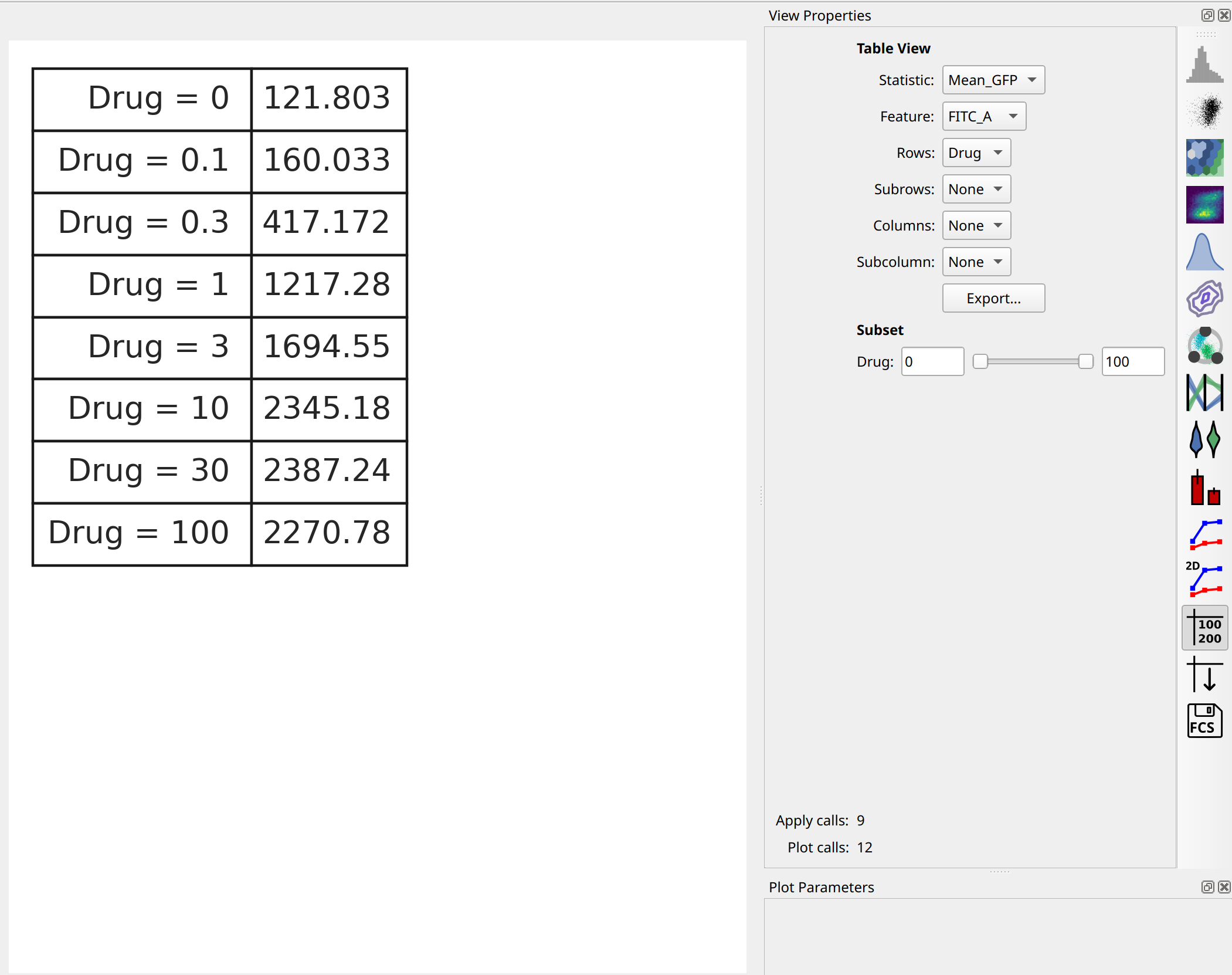
Task: Float the Plot Parameters panel
Action: (x=1207, y=887)
